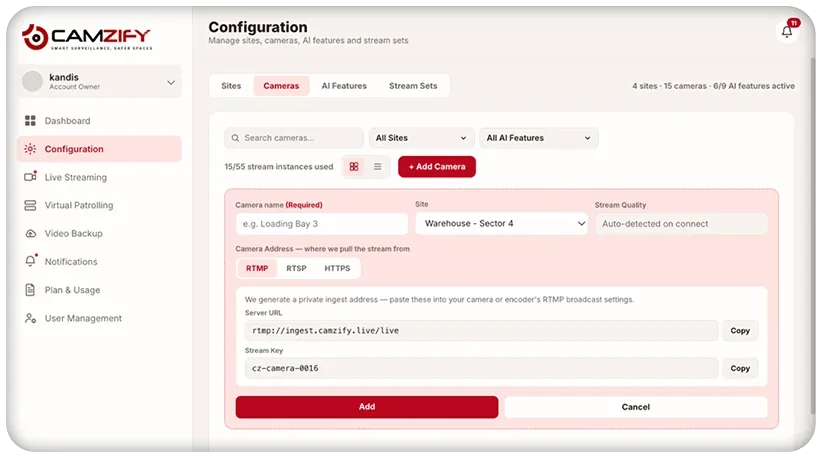Select the HTTPS protocol option
Image resolution: width=821 pixels, height=462 pixels.
pyautogui.click(x=337, y=268)
